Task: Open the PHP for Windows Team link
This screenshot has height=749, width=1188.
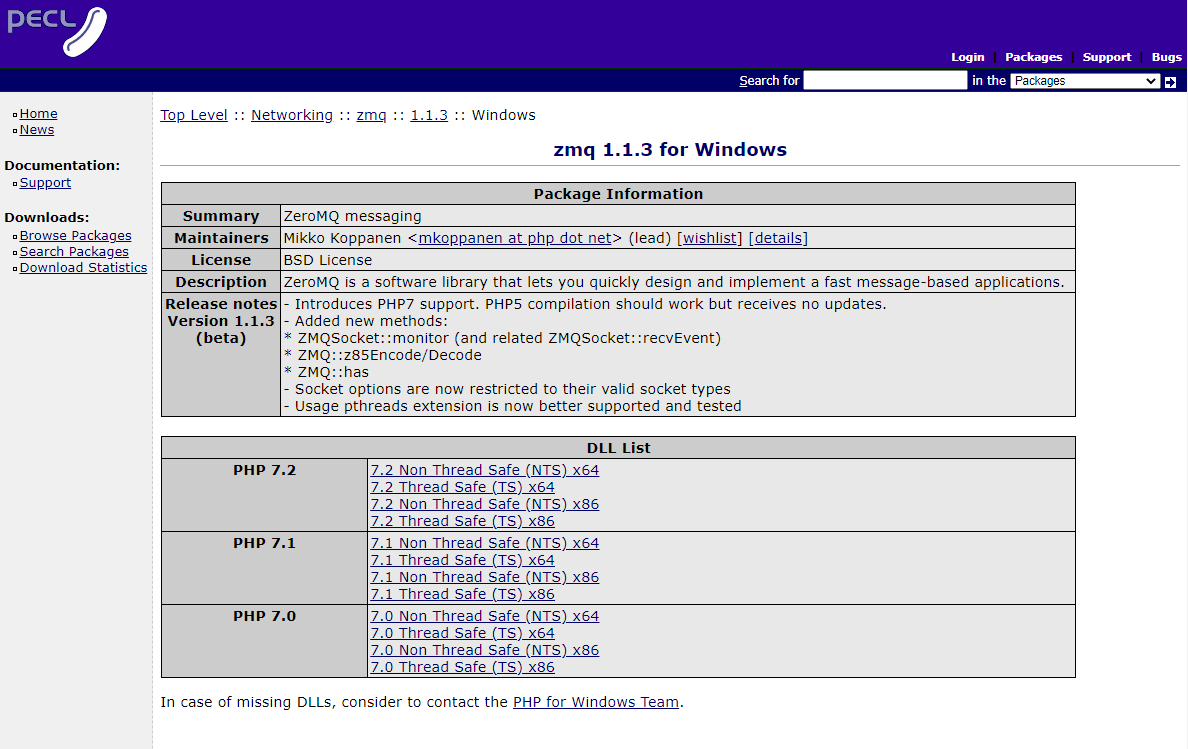Action: (596, 702)
